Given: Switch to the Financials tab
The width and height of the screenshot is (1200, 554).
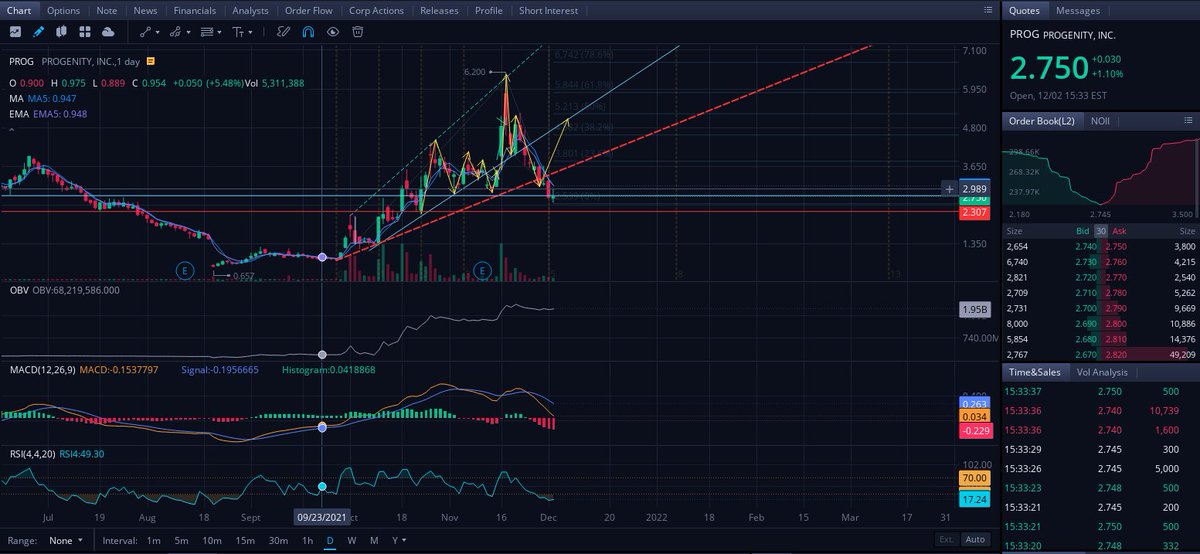Looking at the screenshot, I should (x=194, y=10).
